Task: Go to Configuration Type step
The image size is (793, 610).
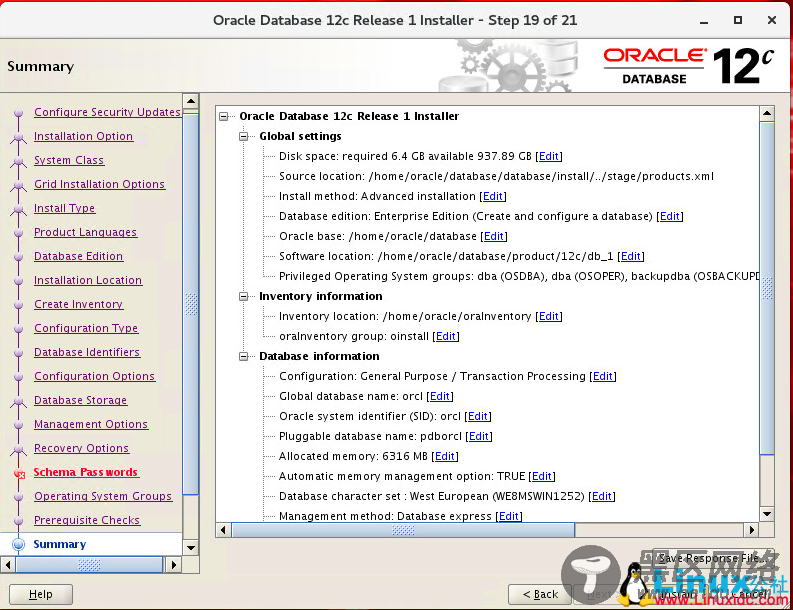Action: (x=86, y=328)
